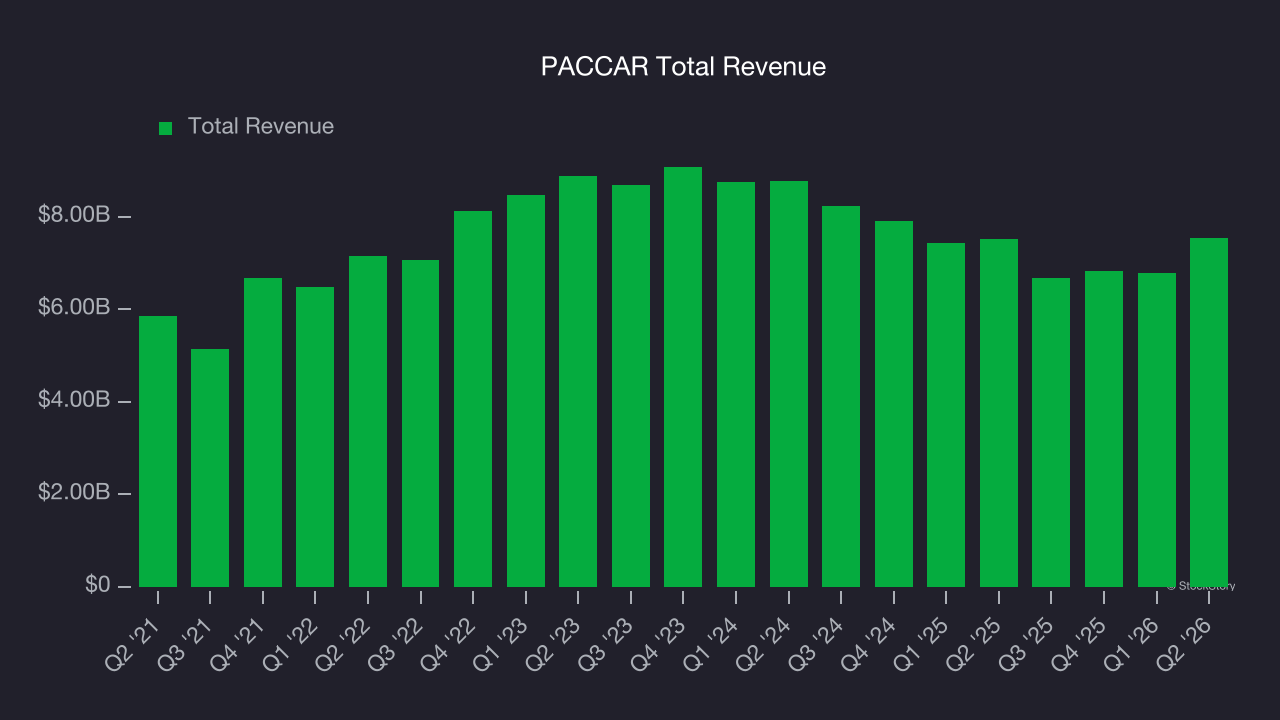Click the $6.00B y-axis label
Image resolution: width=1280 pixels, height=720 pixels.
click(74, 307)
